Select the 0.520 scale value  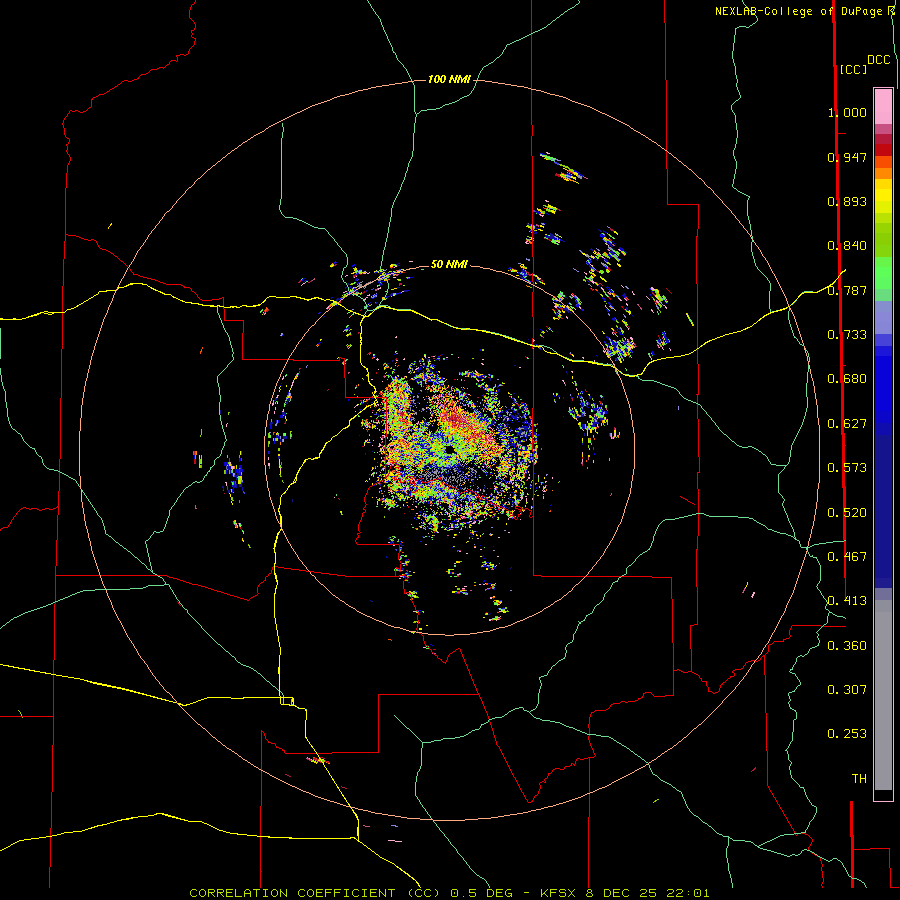[847, 513]
